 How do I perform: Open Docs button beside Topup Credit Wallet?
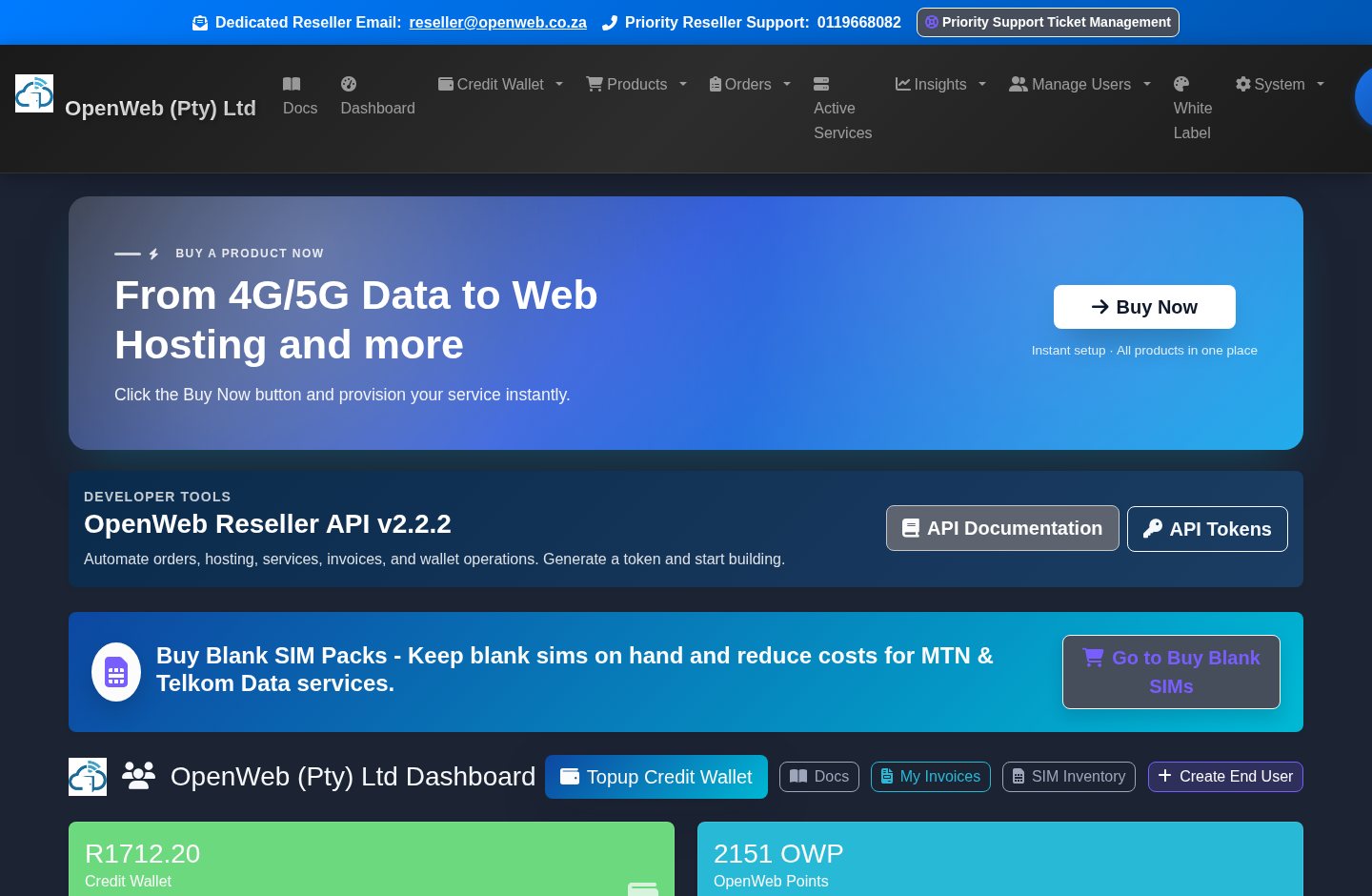[819, 777]
